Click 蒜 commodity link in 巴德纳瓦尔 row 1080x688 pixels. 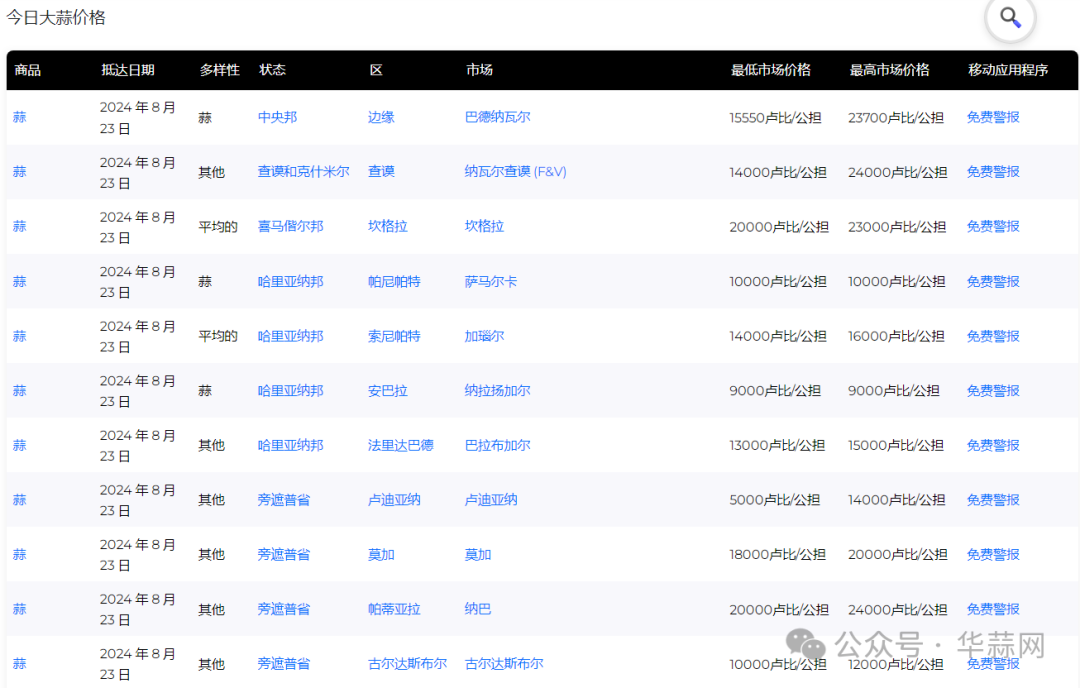click(19, 117)
